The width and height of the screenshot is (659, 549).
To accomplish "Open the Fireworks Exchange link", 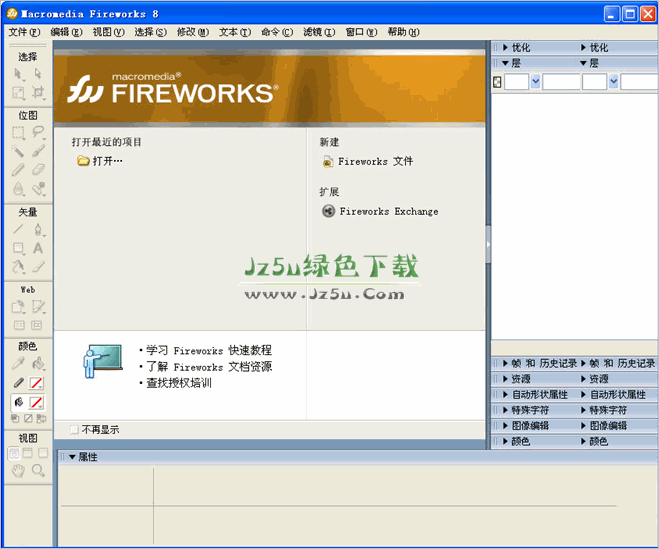I will coord(380,211).
